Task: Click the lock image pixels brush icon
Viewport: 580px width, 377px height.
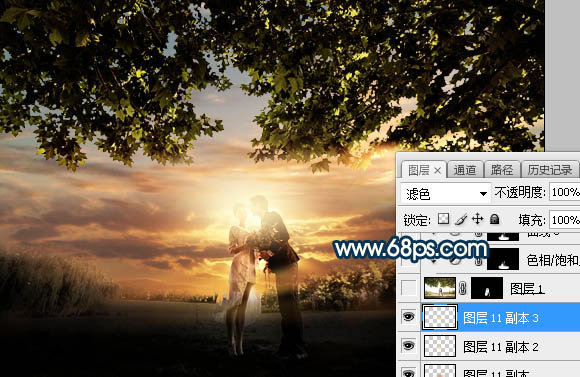Action: click(x=461, y=219)
